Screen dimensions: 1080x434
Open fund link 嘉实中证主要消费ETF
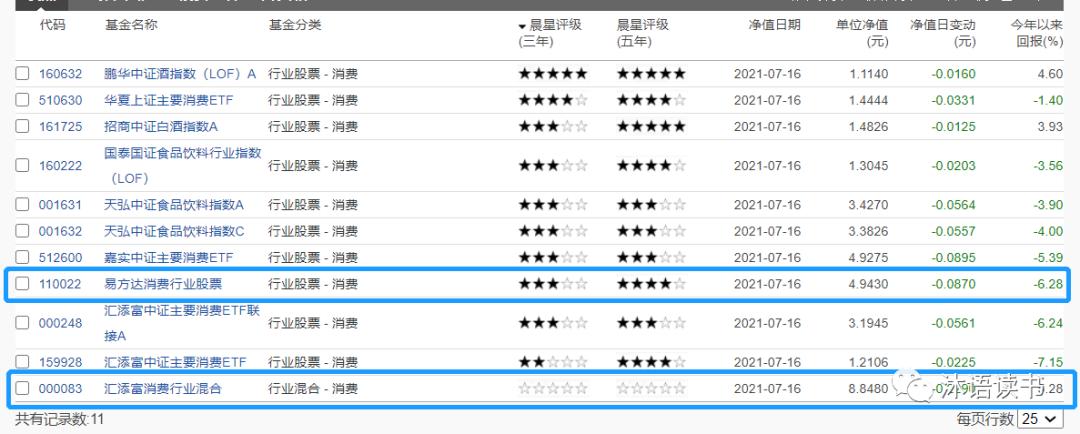[x=169, y=258]
